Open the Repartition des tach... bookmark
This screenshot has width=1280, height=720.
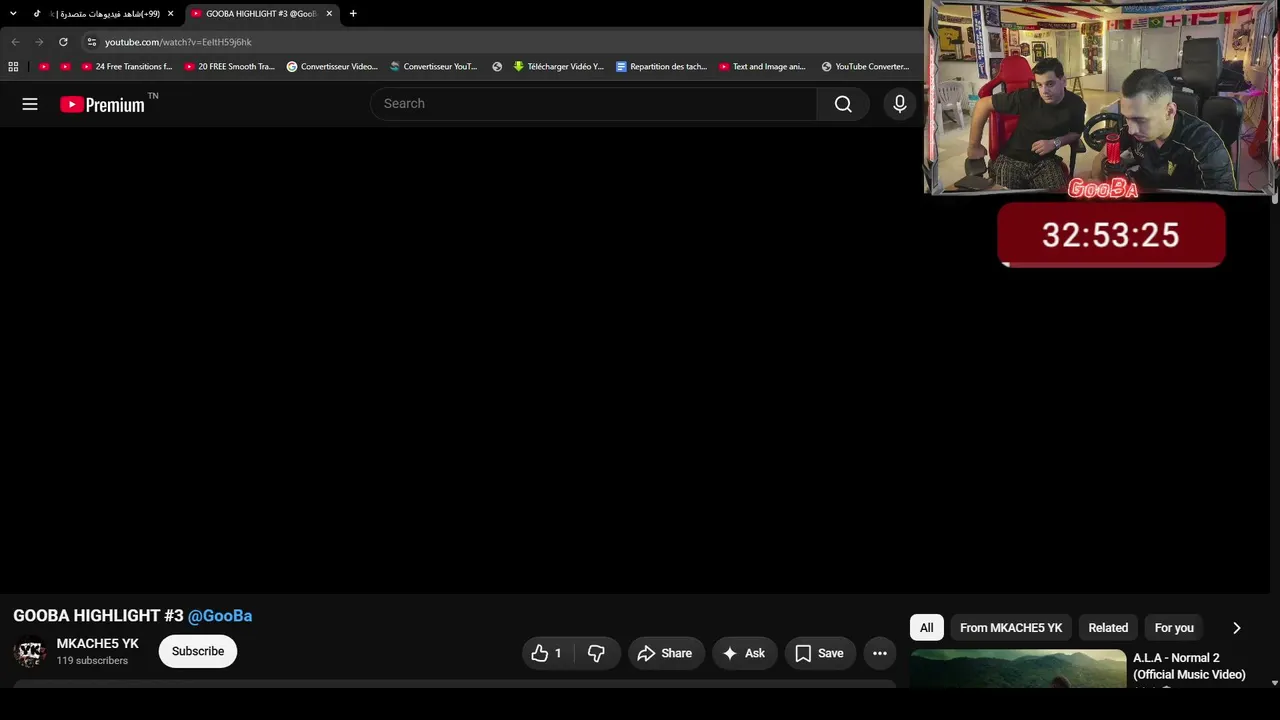click(x=662, y=67)
